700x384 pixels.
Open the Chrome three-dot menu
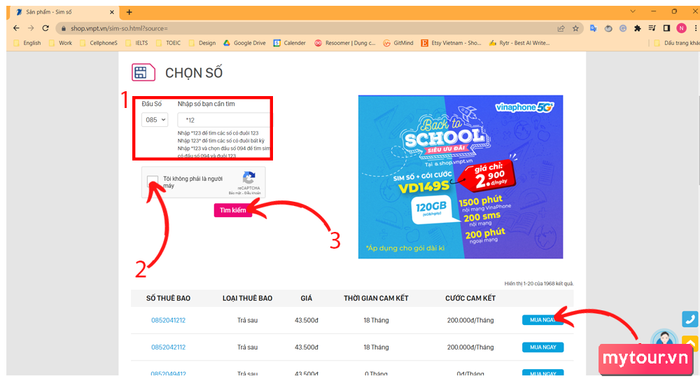tap(696, 28)
